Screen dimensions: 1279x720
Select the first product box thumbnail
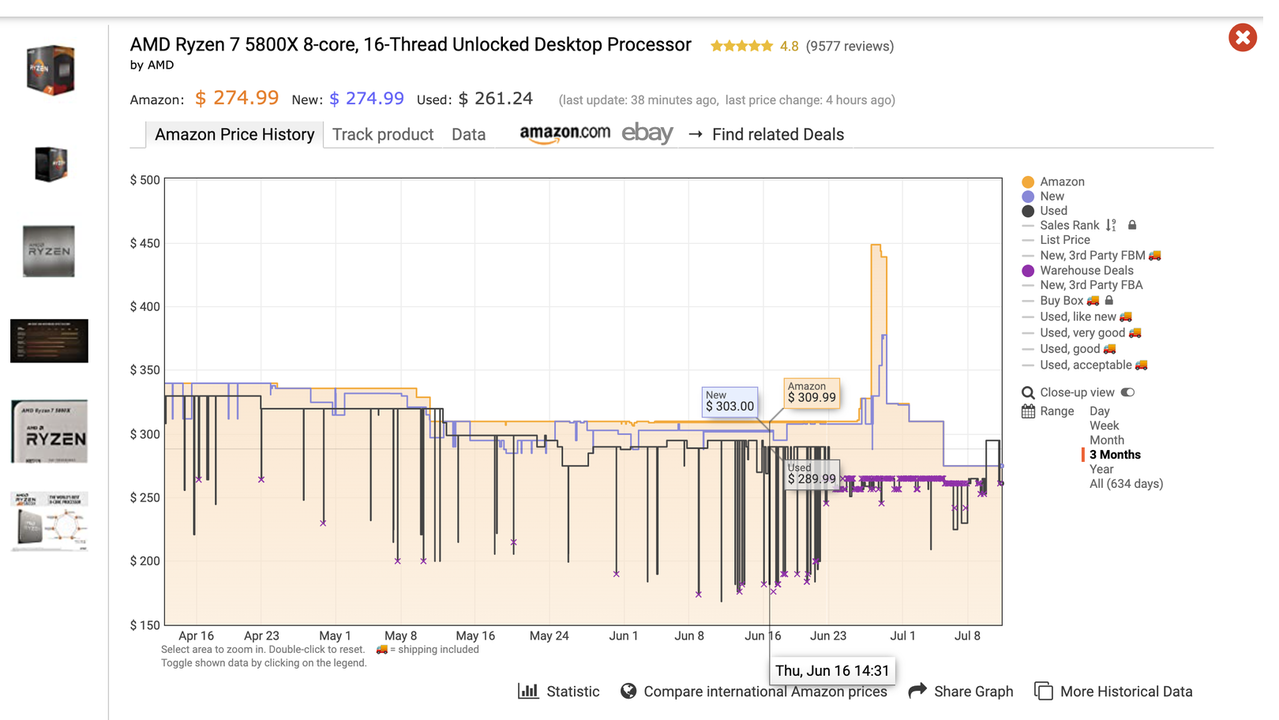click(50, 70)
